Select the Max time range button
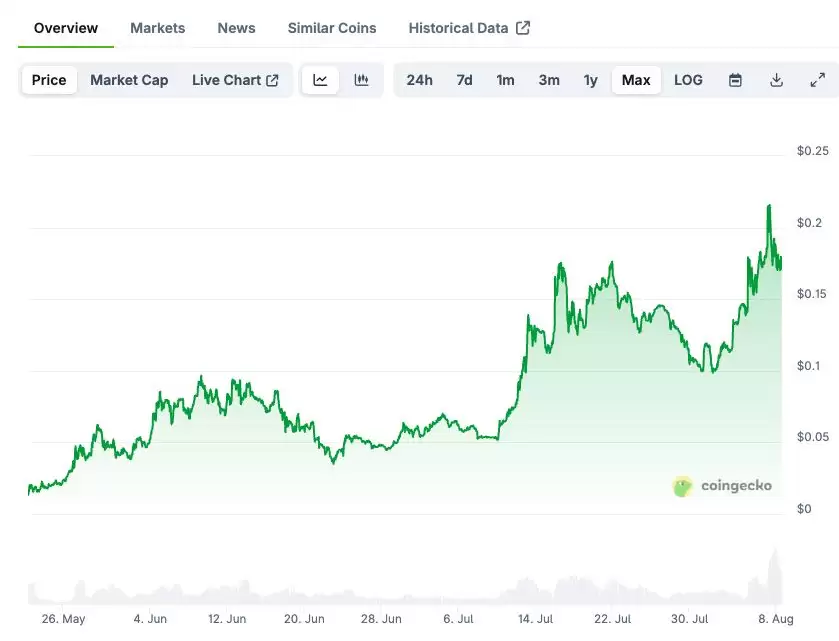This screenshot has width=839, height=641. click(636, 80)
